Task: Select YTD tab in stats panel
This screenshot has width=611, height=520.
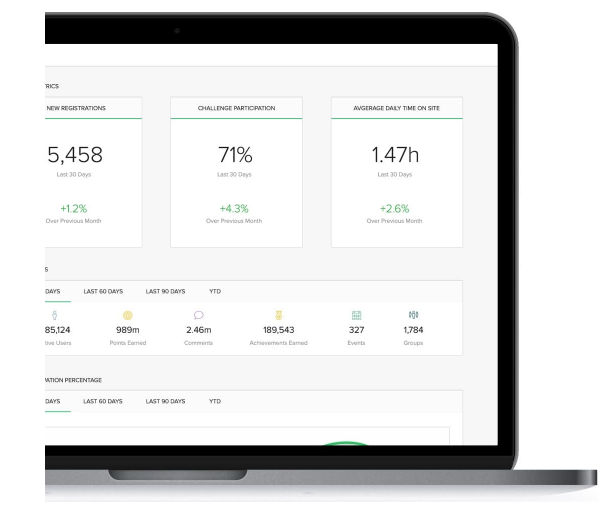Action: click(215, 292)
